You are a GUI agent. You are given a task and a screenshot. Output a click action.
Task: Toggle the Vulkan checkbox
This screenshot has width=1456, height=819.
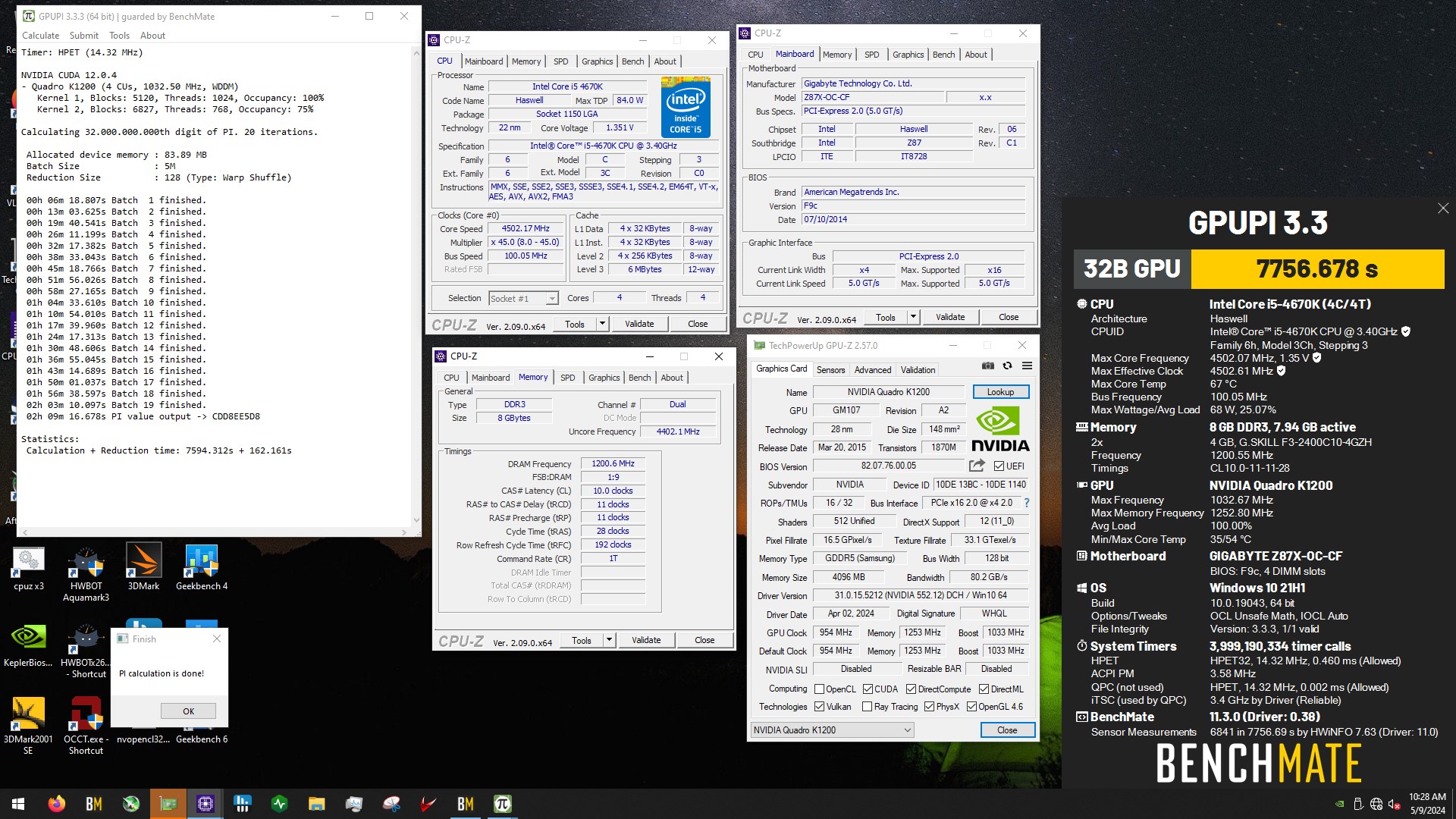tap(819, 707)
